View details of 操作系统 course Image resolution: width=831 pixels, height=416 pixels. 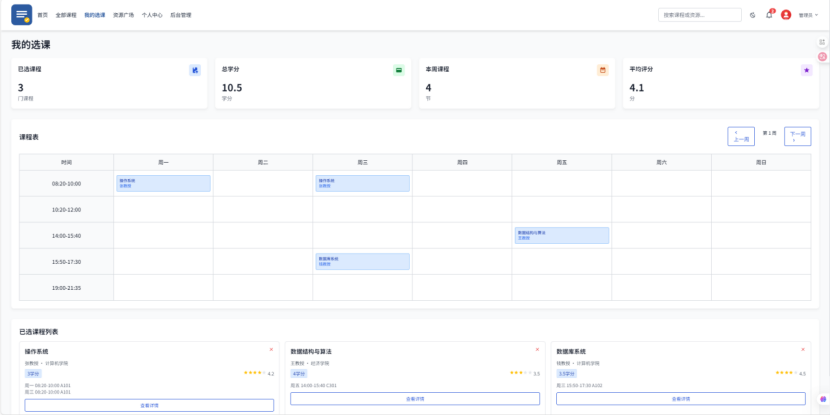[149, 405]
